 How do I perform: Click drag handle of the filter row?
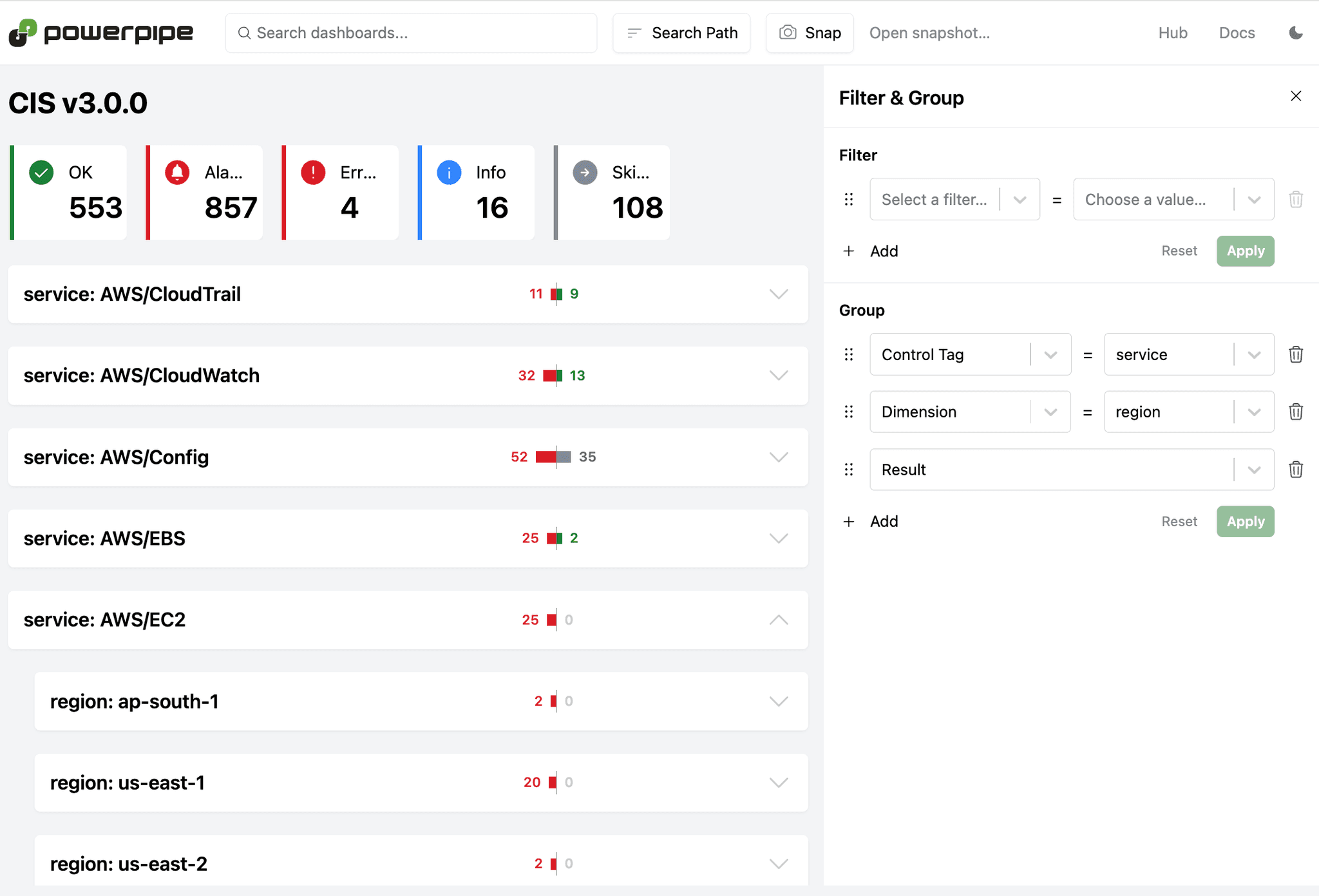849,200
